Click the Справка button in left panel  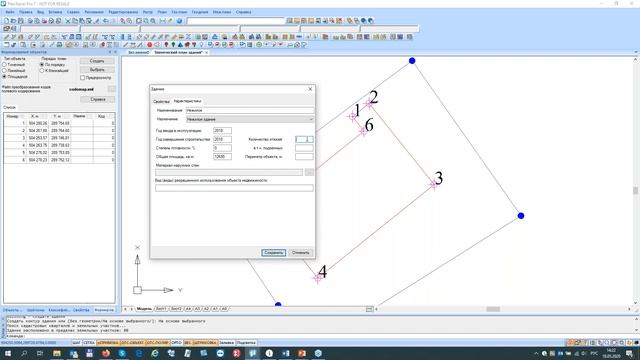tap(98, 99)
